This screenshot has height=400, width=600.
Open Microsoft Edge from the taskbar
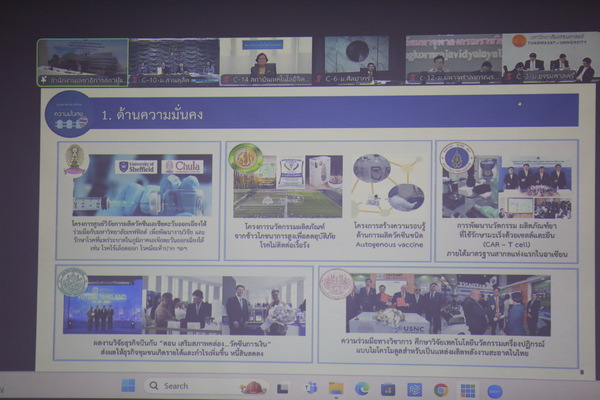tap(362, 389)
